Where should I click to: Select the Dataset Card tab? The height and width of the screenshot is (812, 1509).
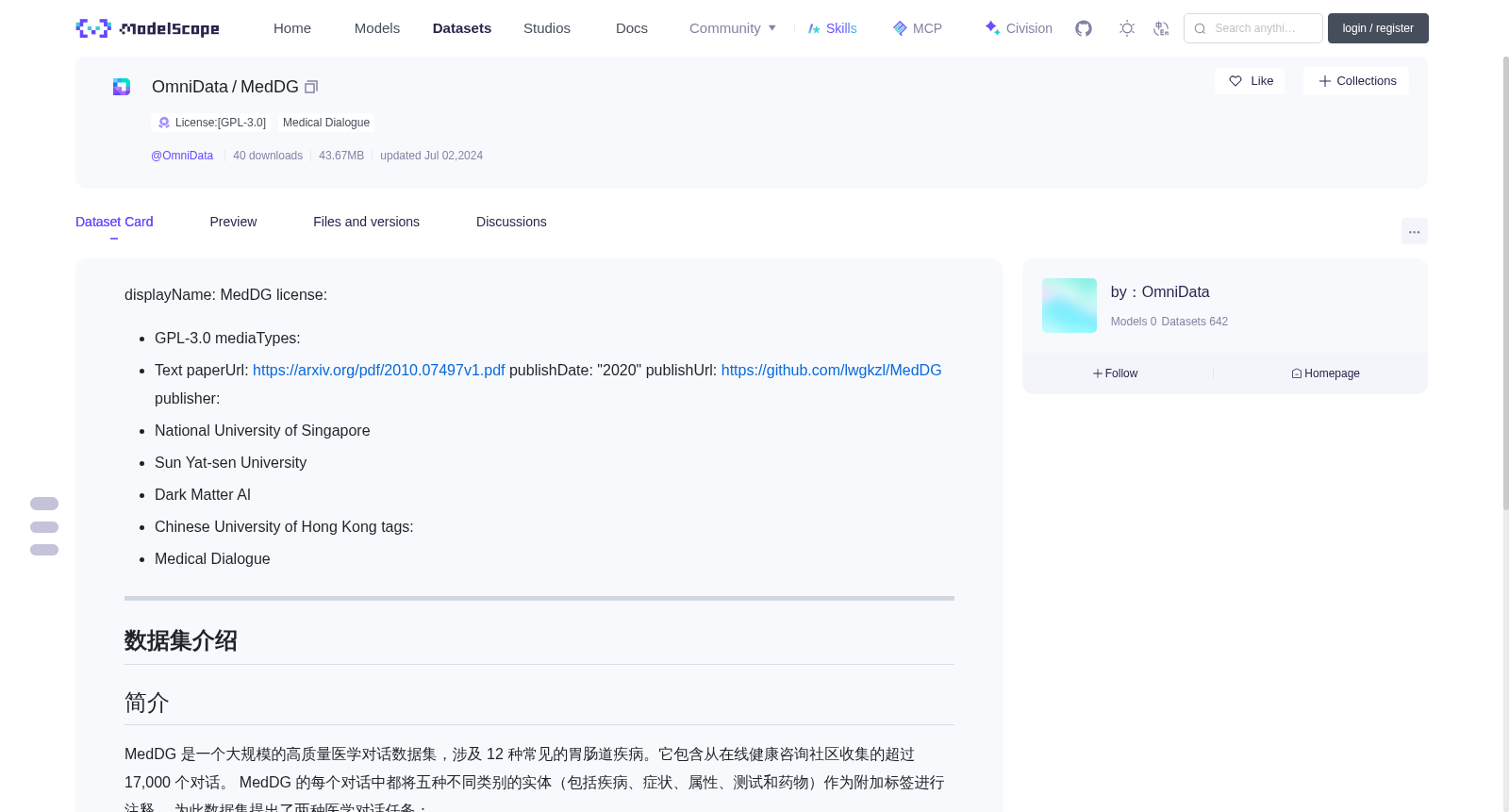point(114,222)
